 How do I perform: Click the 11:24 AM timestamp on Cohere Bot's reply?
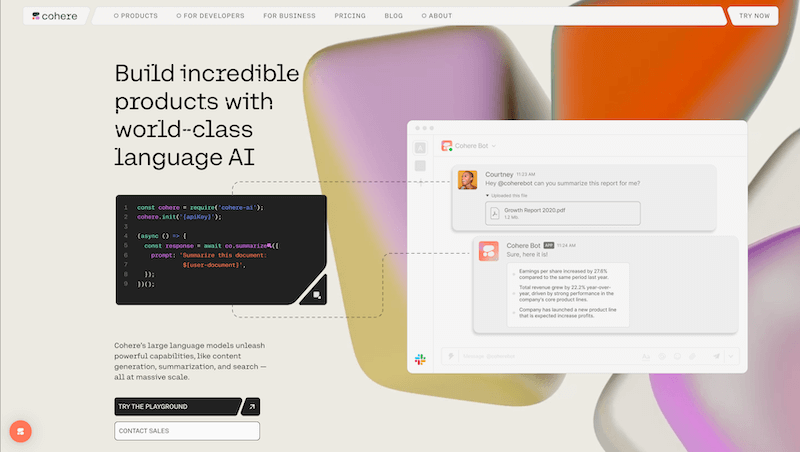pyautogui.click(x=566, y=245)
